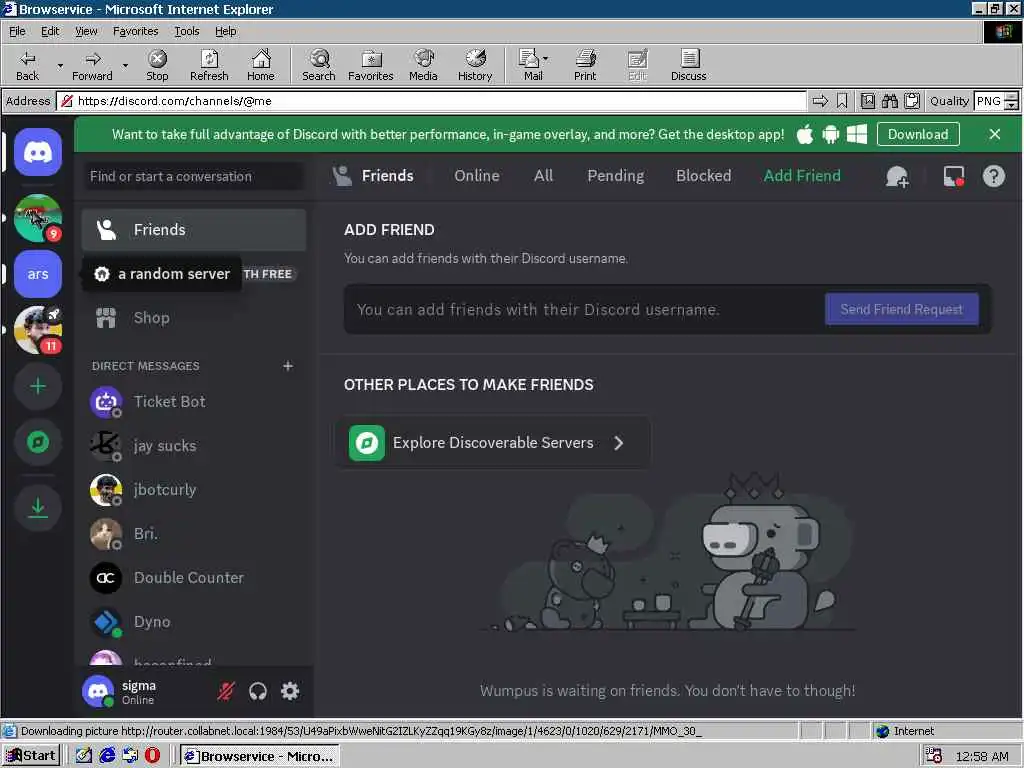Switch to the Blocked tab
Screen dimensions: 1024x768
point(703,176)
